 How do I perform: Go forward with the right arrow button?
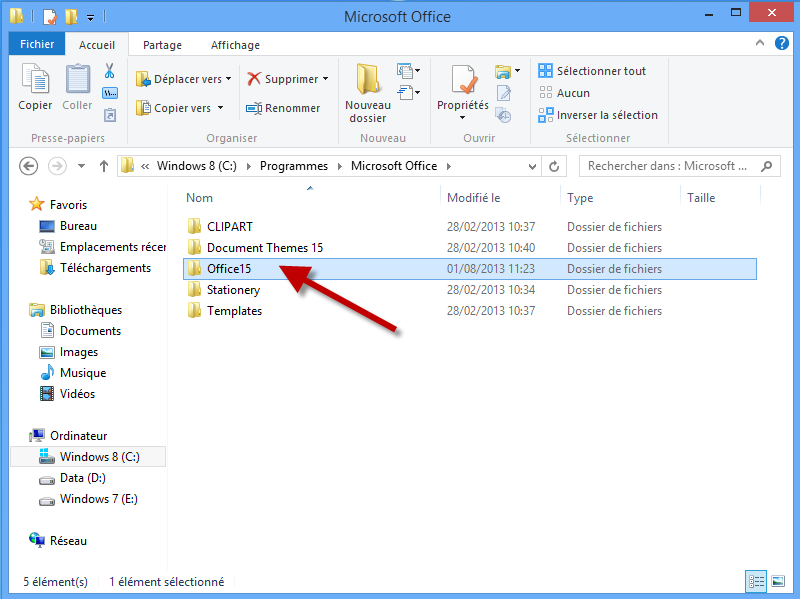point(57,166)
